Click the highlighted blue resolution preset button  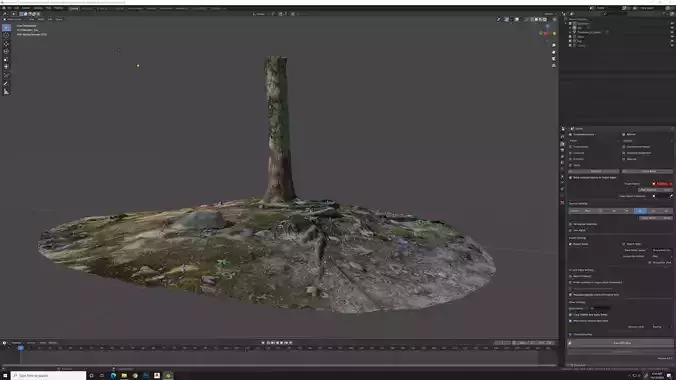click(x=640, y=211)
